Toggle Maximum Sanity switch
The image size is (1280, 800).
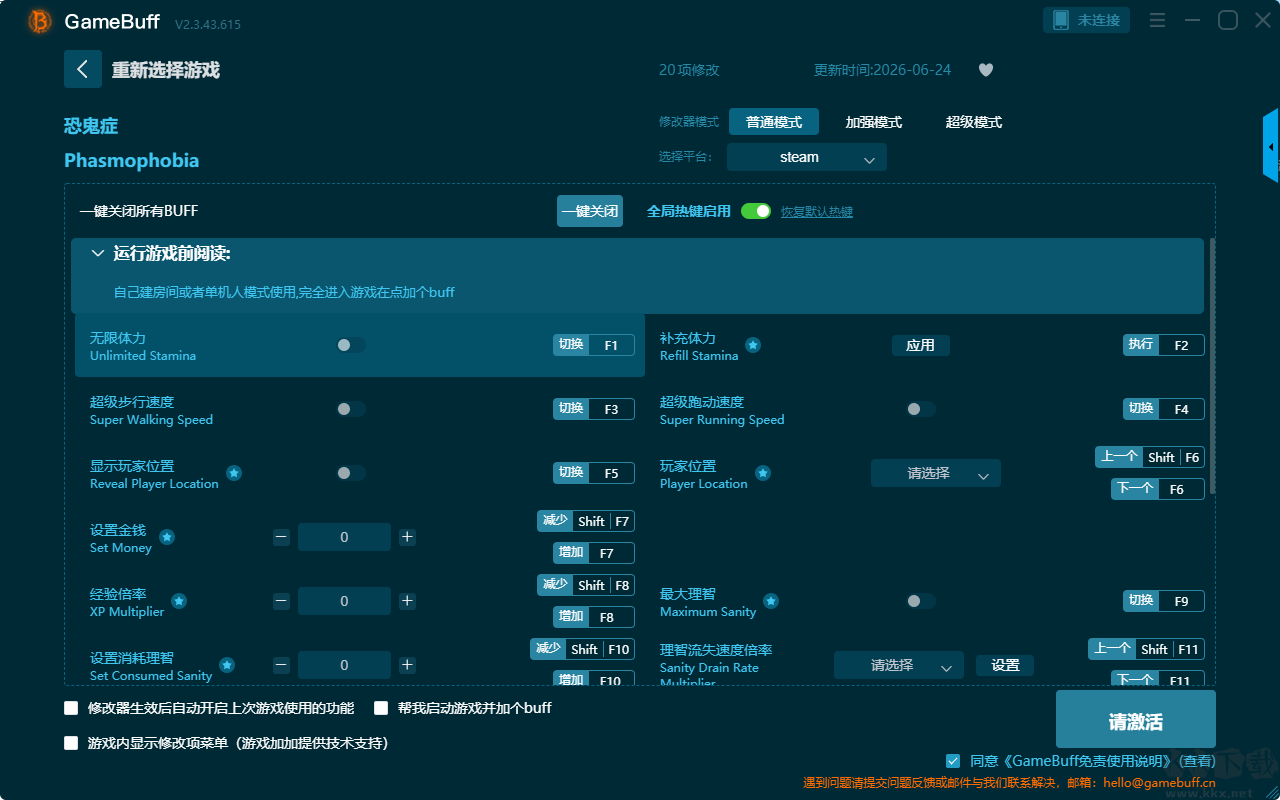(921, 601)
